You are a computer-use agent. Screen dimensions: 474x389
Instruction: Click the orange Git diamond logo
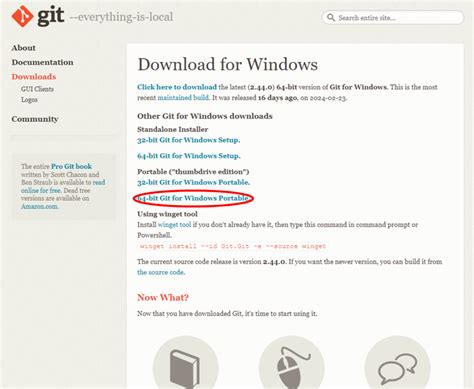point(22,16)
